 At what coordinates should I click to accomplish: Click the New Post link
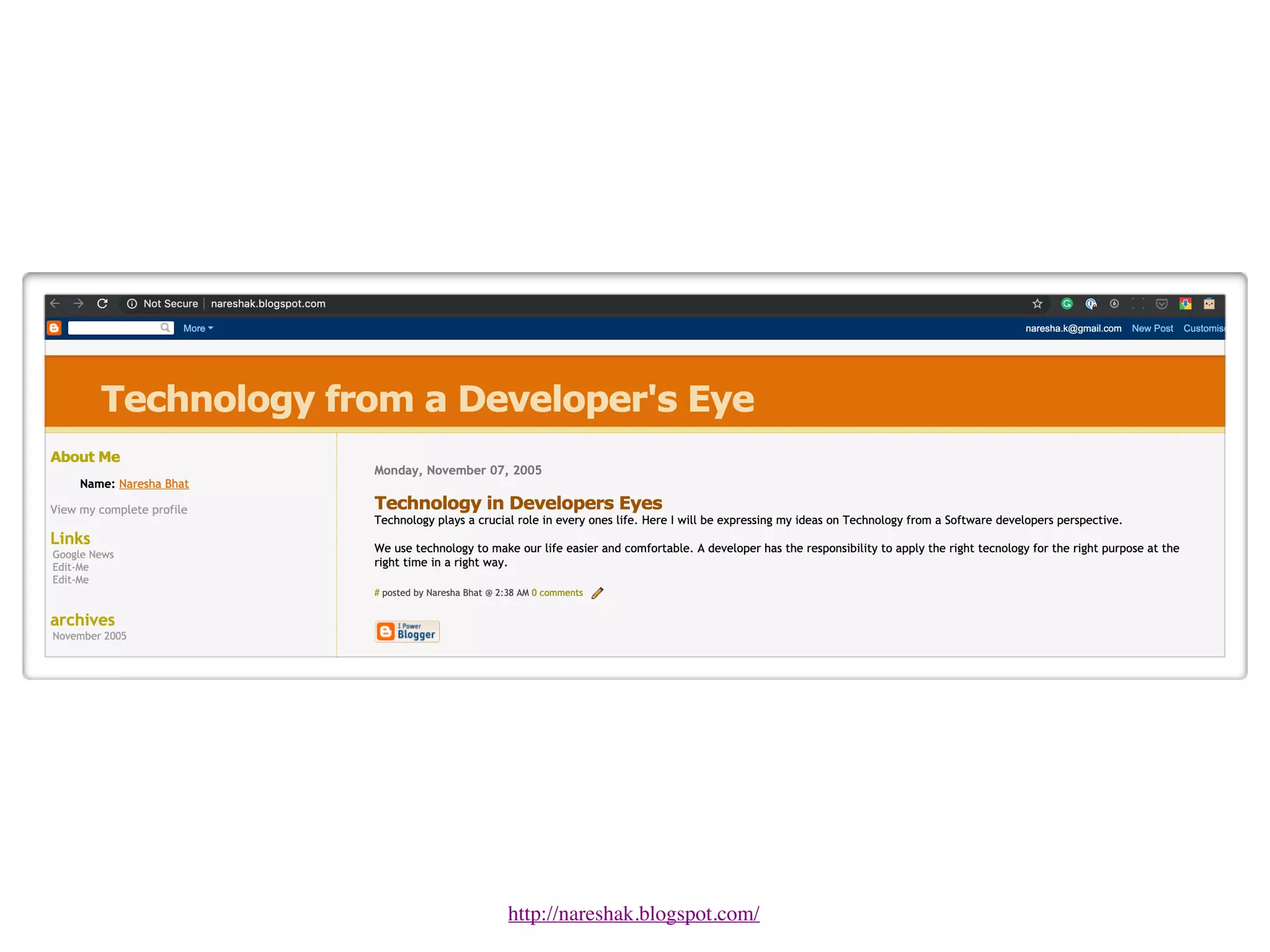coord(1152,328)
